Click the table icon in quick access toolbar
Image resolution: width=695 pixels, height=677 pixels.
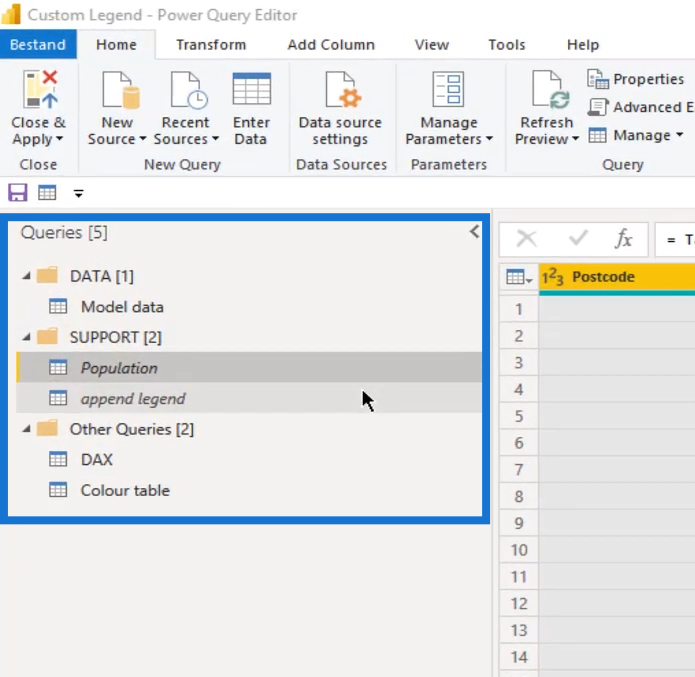click(x=47, y=193)
